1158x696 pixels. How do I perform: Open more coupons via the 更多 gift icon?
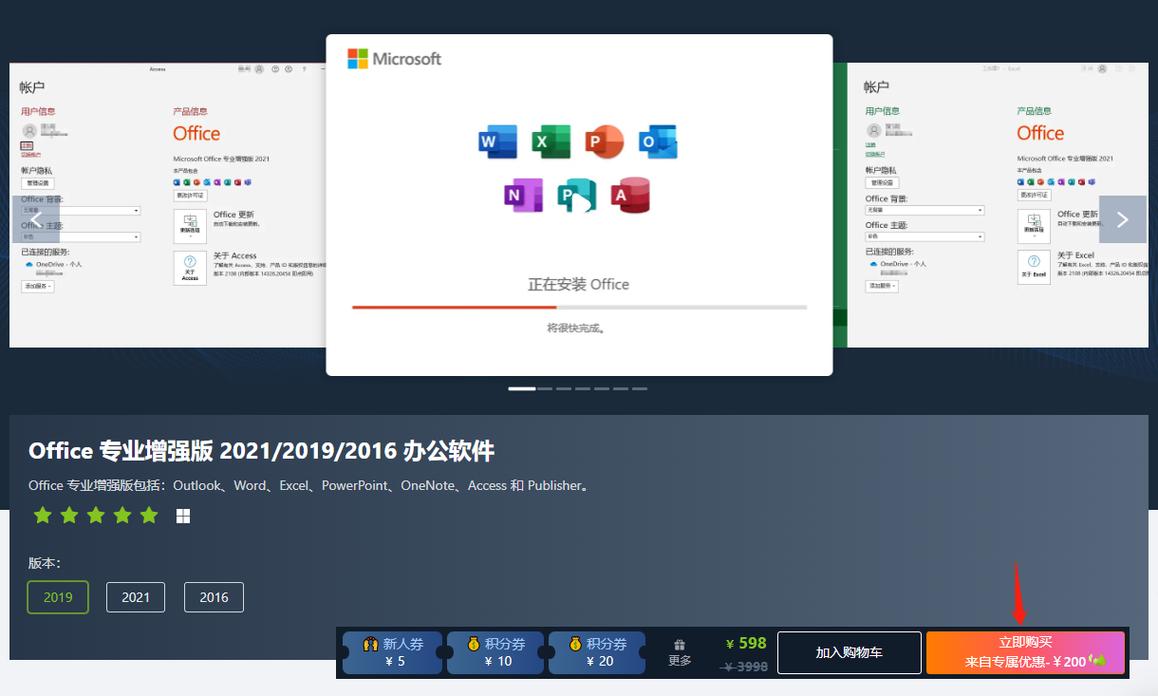(x=679, y=652)
